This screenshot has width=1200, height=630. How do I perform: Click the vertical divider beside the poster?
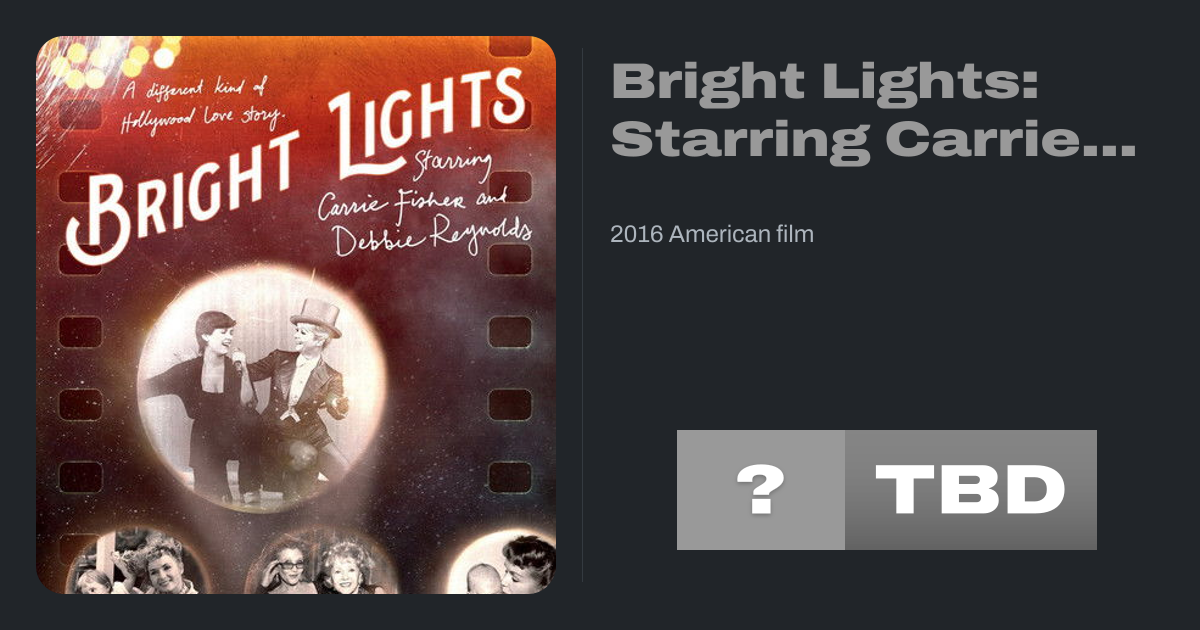(583, 315)
